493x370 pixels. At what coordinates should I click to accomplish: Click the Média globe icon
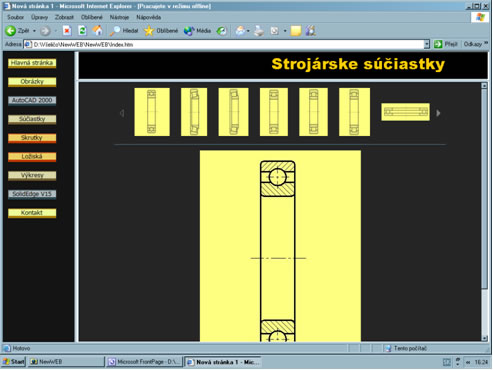pos(189,31)
